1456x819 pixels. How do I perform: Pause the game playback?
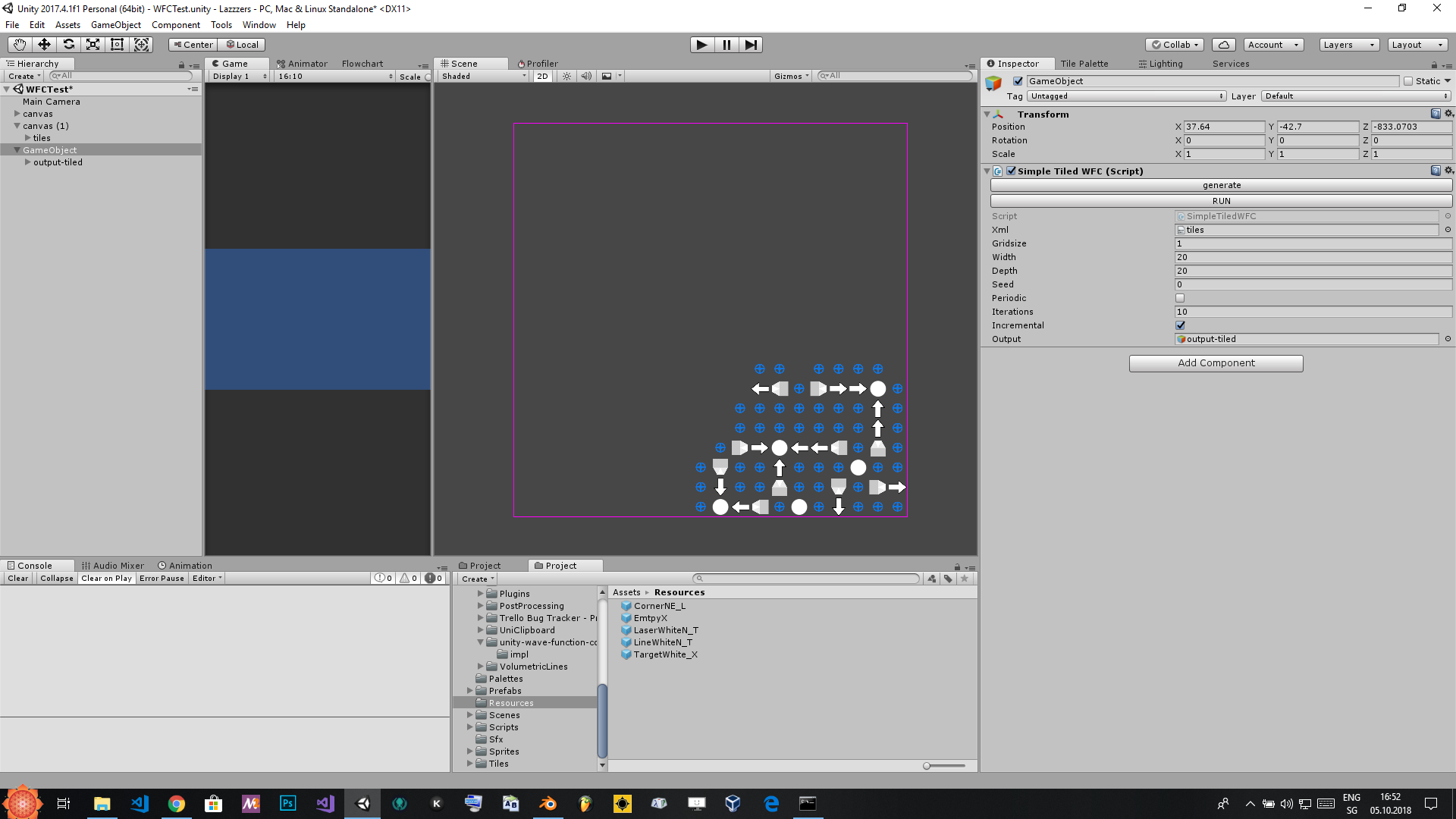(x=726, y=45)
